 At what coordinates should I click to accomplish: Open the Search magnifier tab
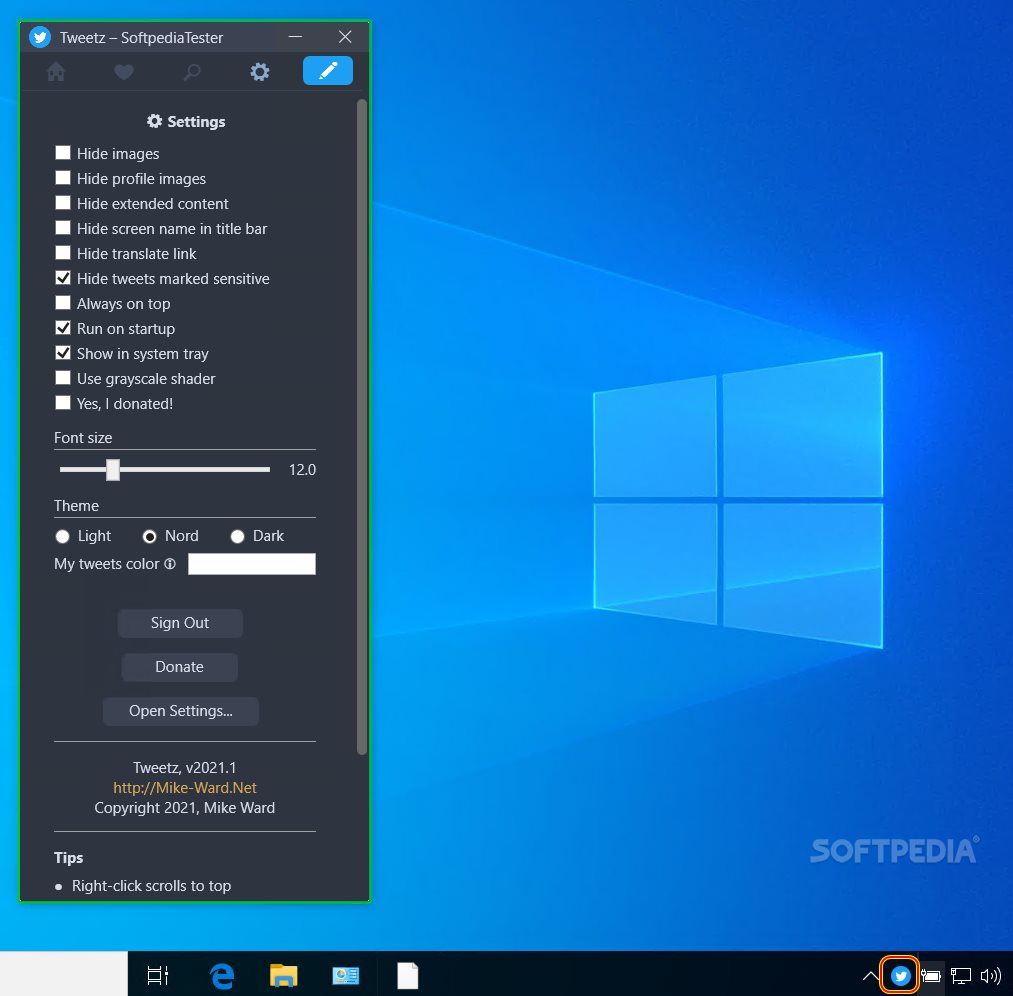[x=192, y=72]
